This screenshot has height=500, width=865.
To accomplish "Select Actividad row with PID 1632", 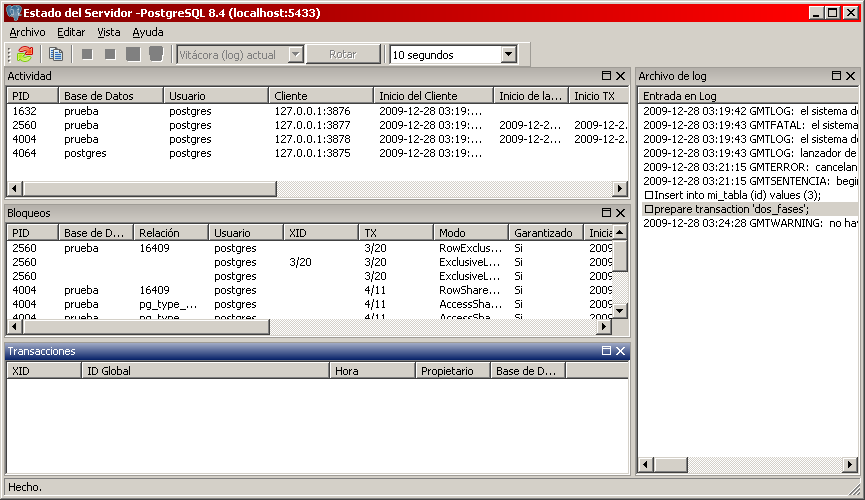I will point(317,111).
